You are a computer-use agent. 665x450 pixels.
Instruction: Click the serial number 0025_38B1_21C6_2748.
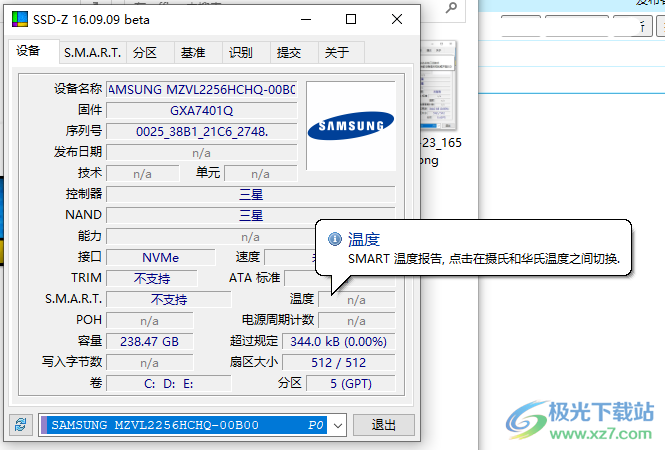point(201,132)
